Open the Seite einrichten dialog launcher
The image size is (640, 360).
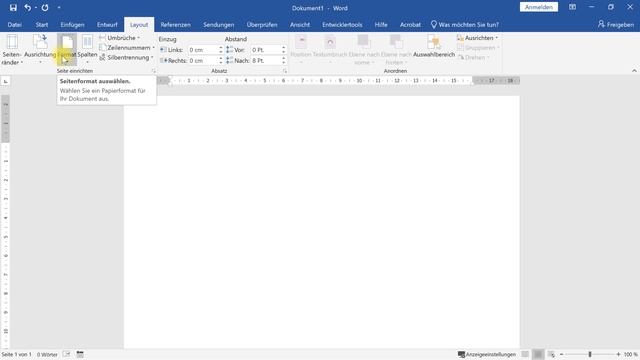(x=153, y=71)
